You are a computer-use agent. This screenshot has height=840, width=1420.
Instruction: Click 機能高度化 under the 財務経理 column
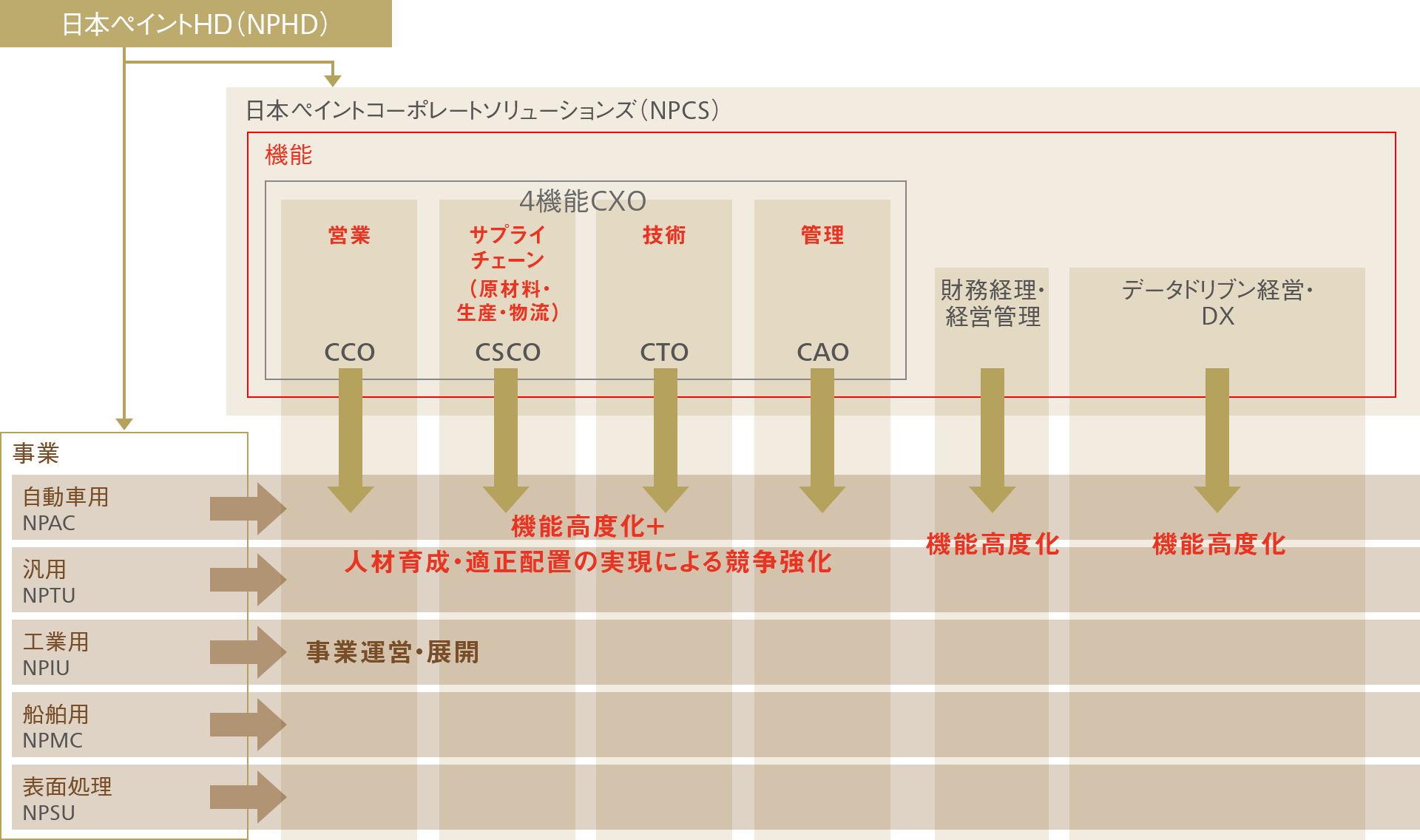[x=993, y=544]
